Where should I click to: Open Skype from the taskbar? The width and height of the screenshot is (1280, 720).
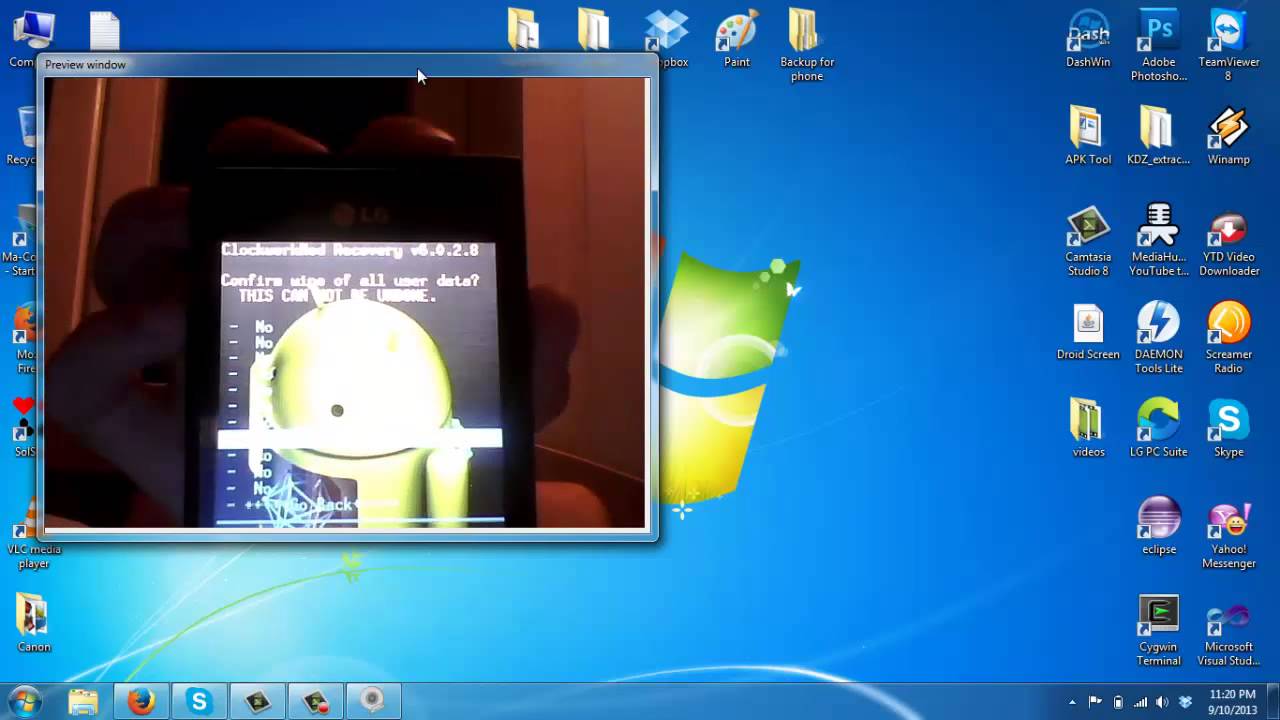click(x=199, y=702)
